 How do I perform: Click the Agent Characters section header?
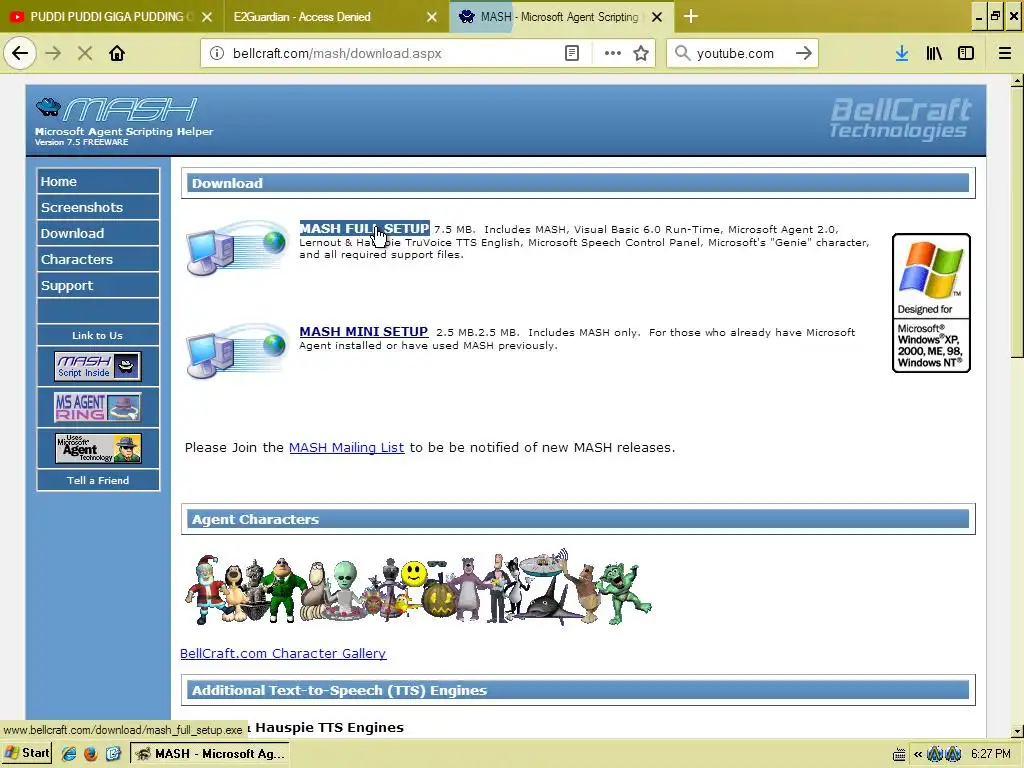pyautogui.click(x=578, y=519)
